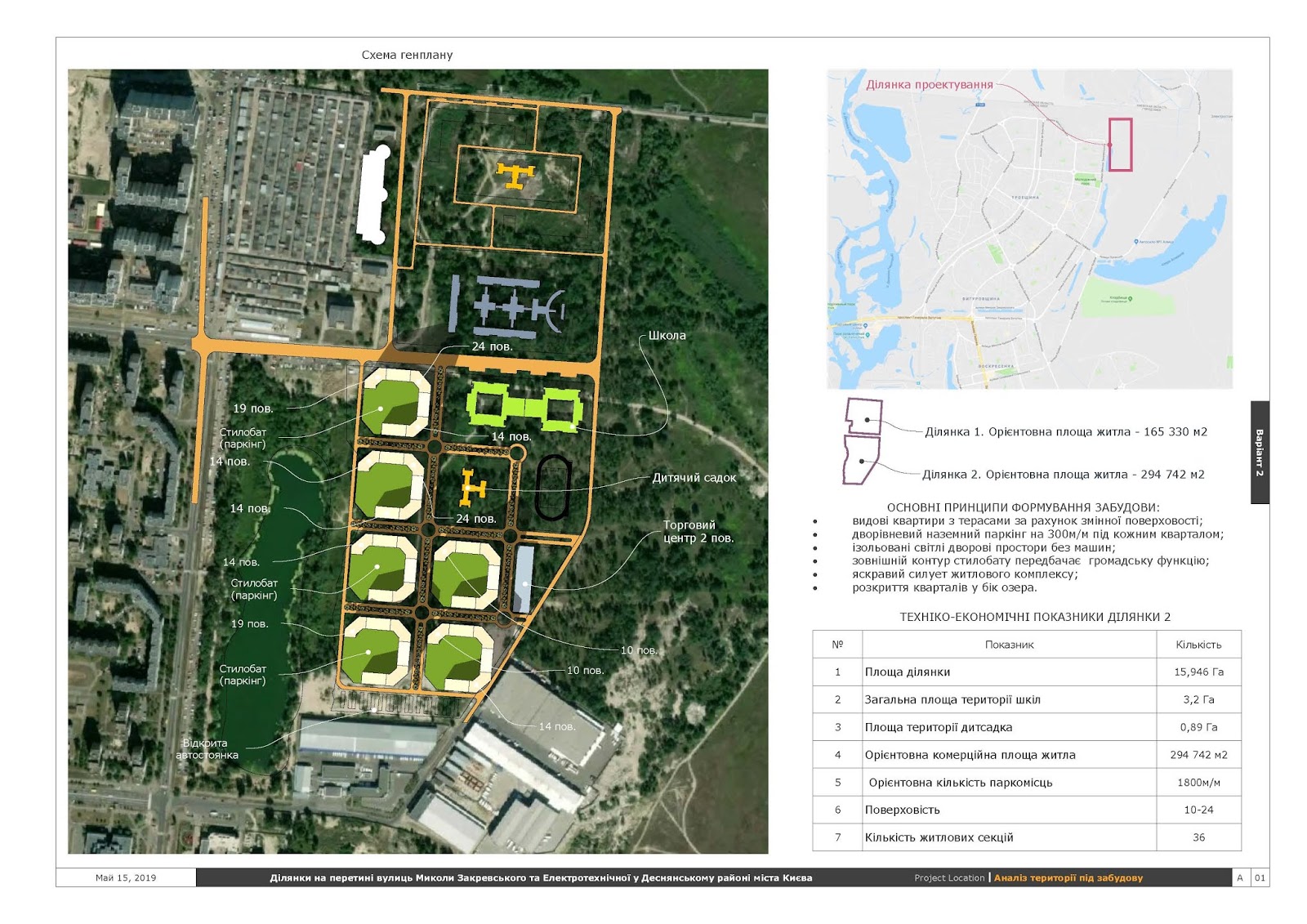
Task: Click the Торговий центр 2 пов. label
Action: 698,532
